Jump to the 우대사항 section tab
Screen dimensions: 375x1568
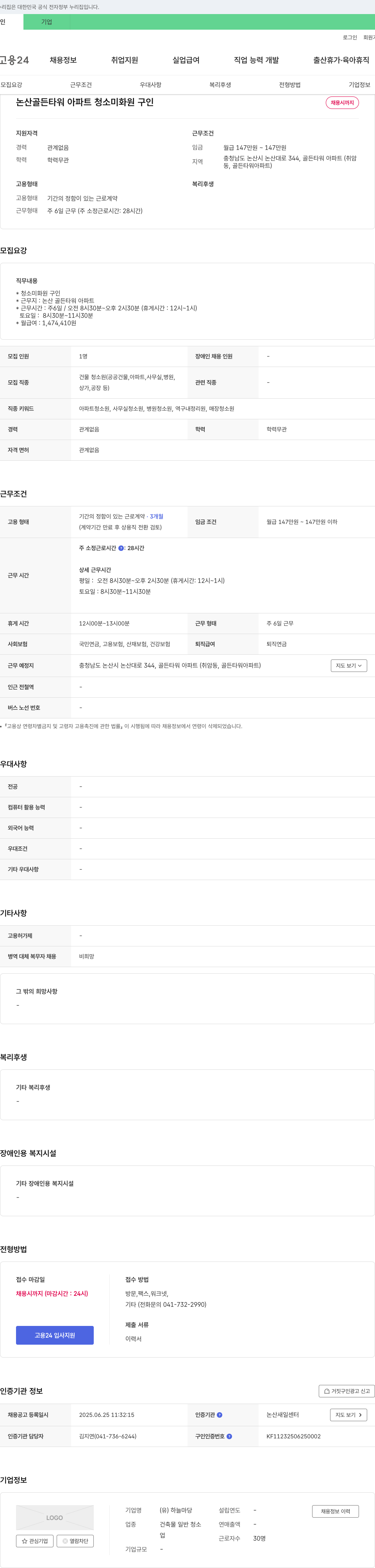pos(150,85)
